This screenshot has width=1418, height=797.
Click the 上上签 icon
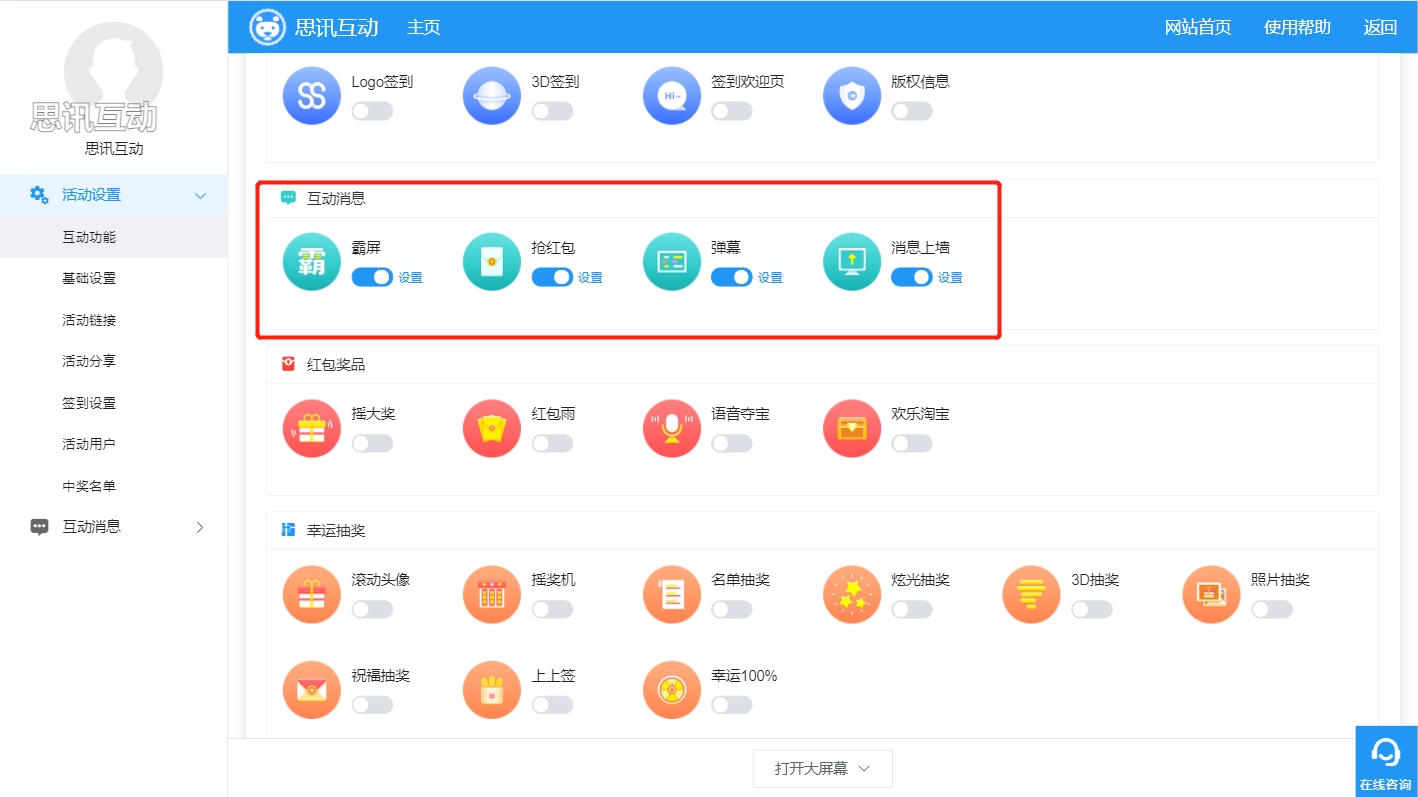point(492,690)
